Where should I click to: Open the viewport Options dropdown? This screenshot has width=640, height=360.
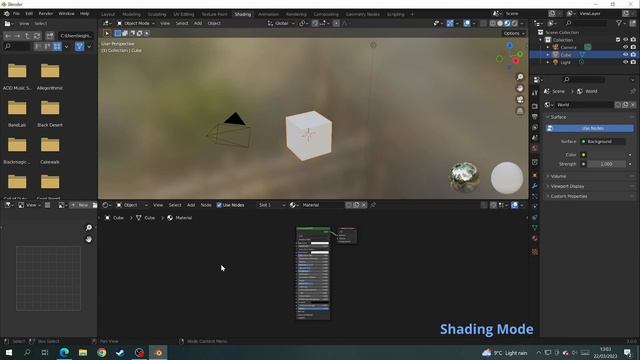514,33
